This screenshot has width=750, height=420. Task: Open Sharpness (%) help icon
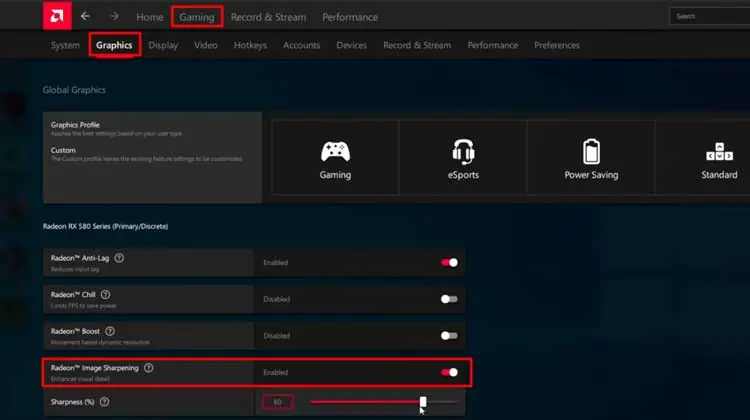pos(104,402)
